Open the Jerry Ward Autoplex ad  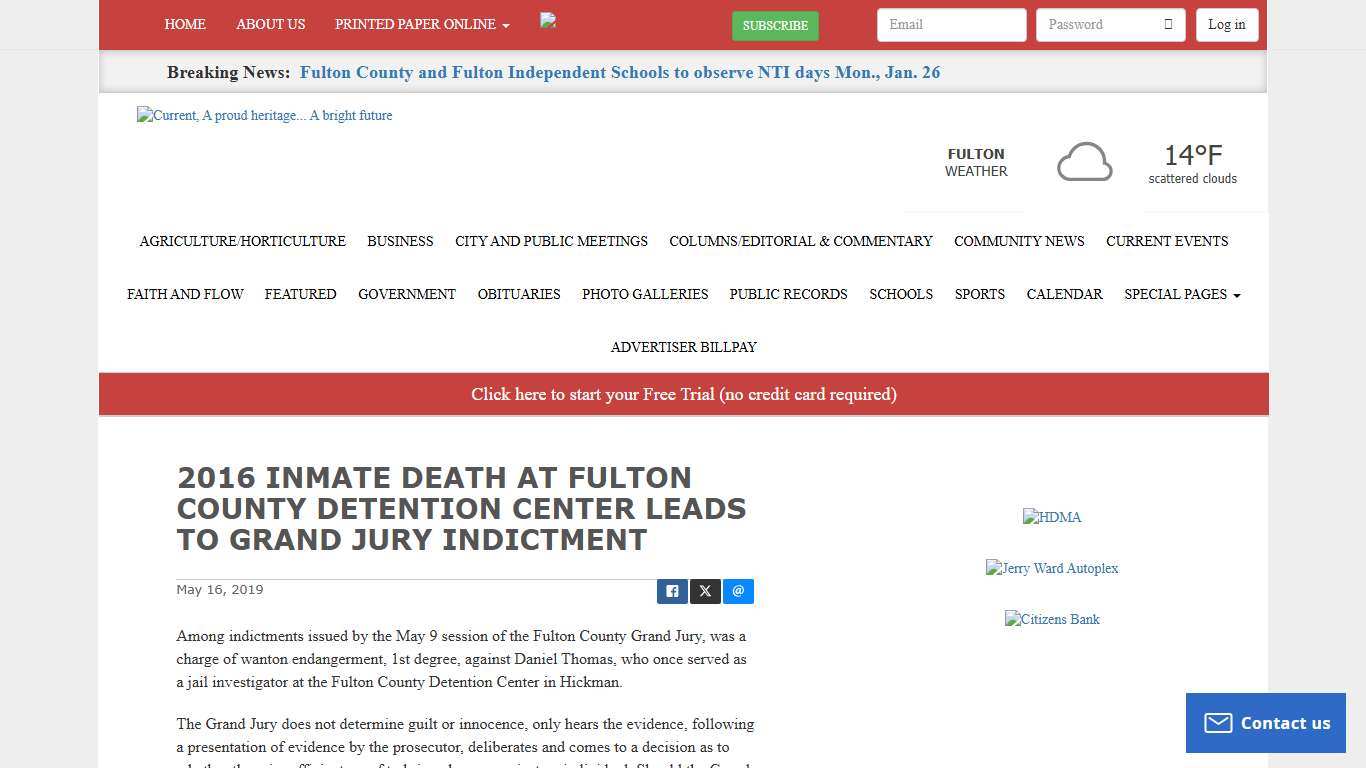click(x=1052, y=568)
